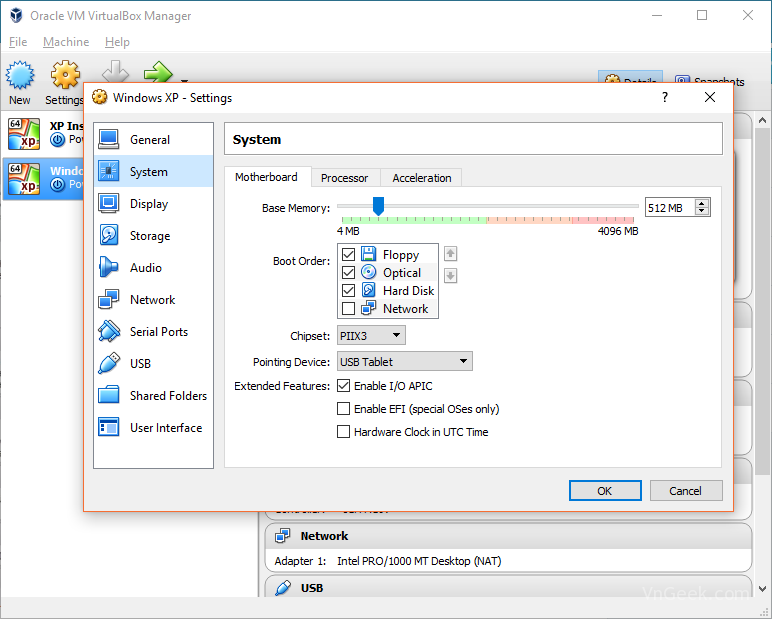This screenshot has height=619, width=772.
Task: Click the General monitor icon in sidebar
Action: 108,139
